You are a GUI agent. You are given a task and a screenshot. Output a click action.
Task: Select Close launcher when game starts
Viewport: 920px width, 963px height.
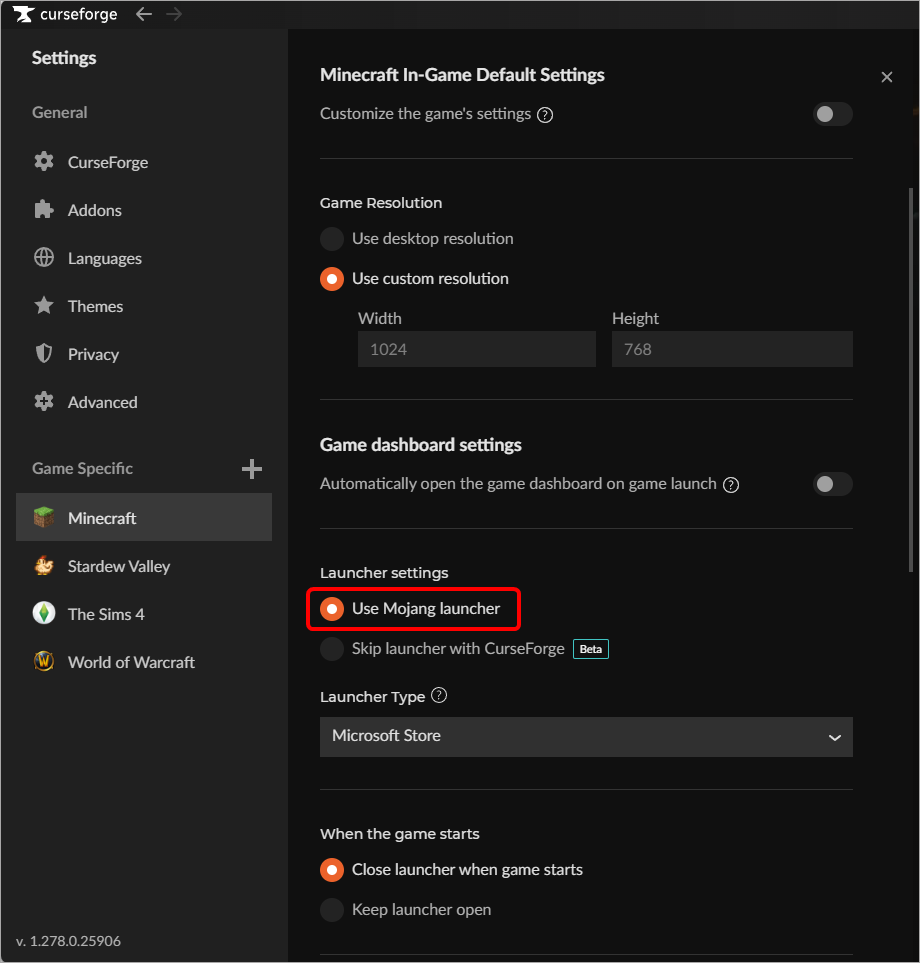(332, 870)
